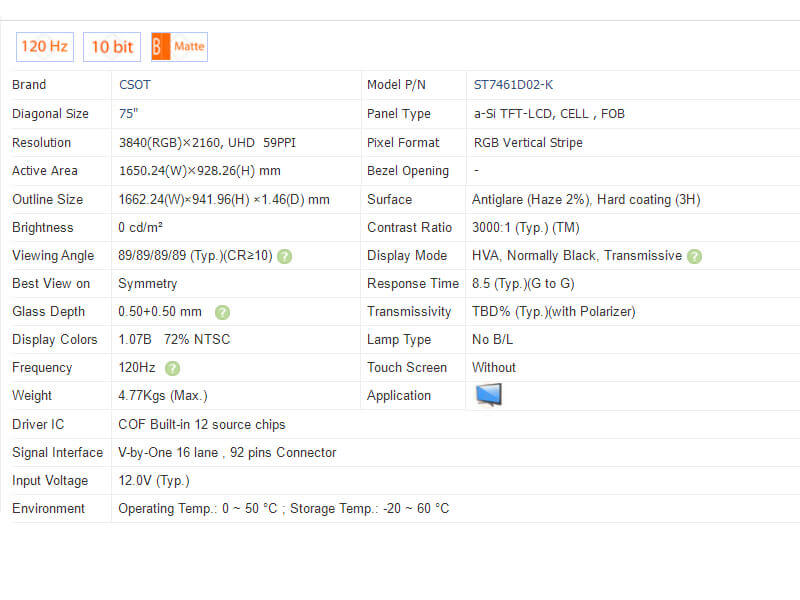This screenshot has height=600, width=800.
Task: Open help icon beside Viewing Angle value
Action: 285,256
